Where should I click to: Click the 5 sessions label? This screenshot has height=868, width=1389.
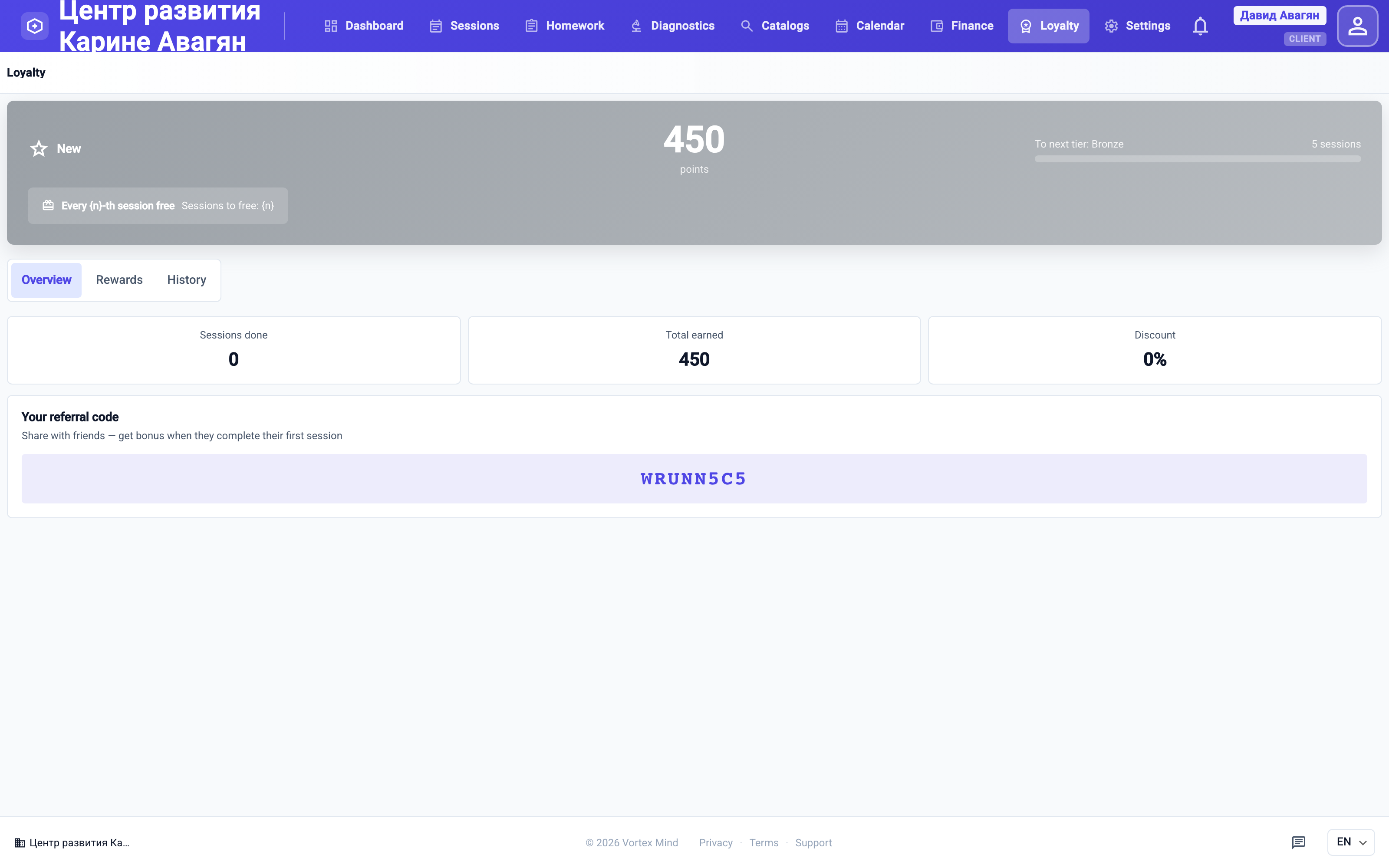pyautogui.click(x=1336, y=144)
